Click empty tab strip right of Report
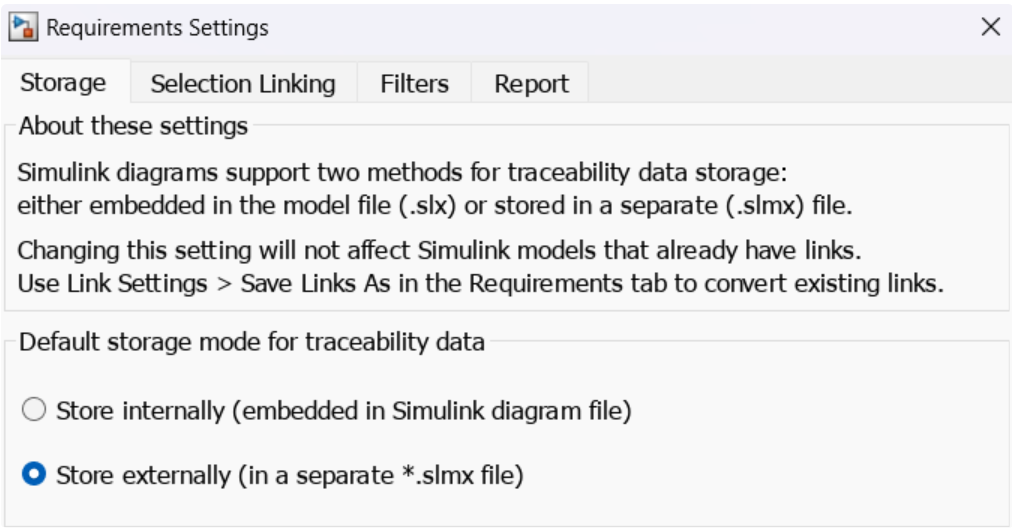This screenshot has height=529, width=1012. pyautogui.click(x=790, y=84)
